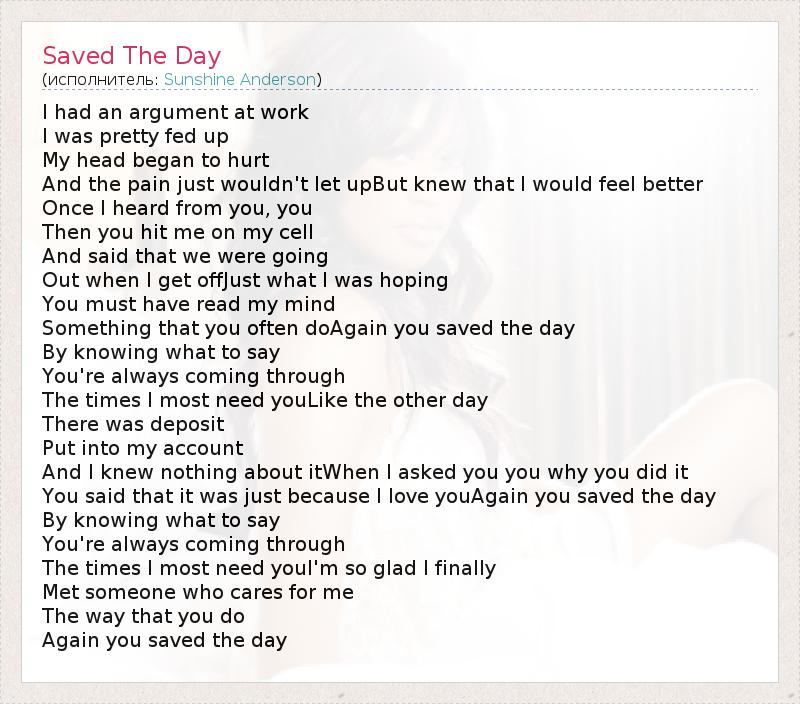Click the lyric "Then you hit me on my cell"
This screenshot has width=800, height=704.
pyautogui.click(x=178, y=232)
